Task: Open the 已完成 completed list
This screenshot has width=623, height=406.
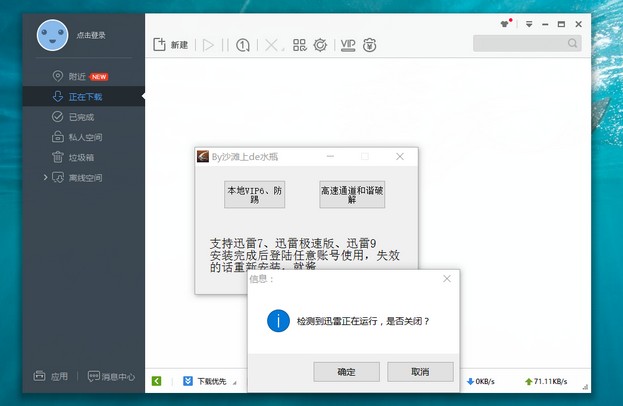Action: (x=83, y=117)
